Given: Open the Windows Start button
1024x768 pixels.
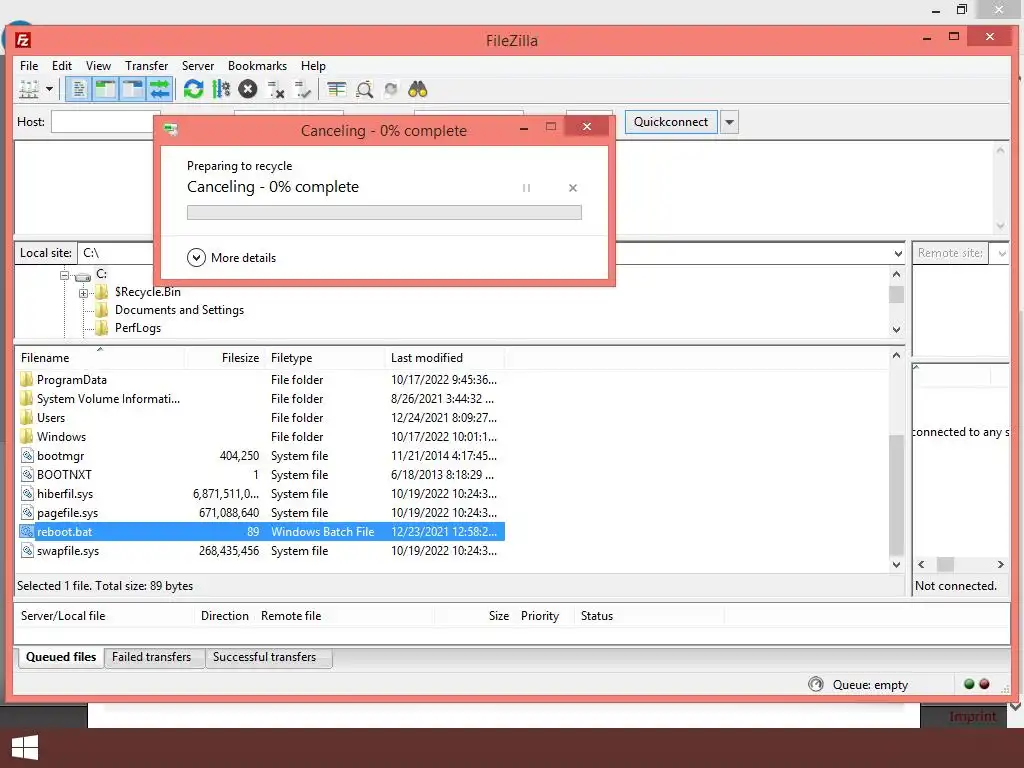Looking at the screenshot, I should 25,748.
